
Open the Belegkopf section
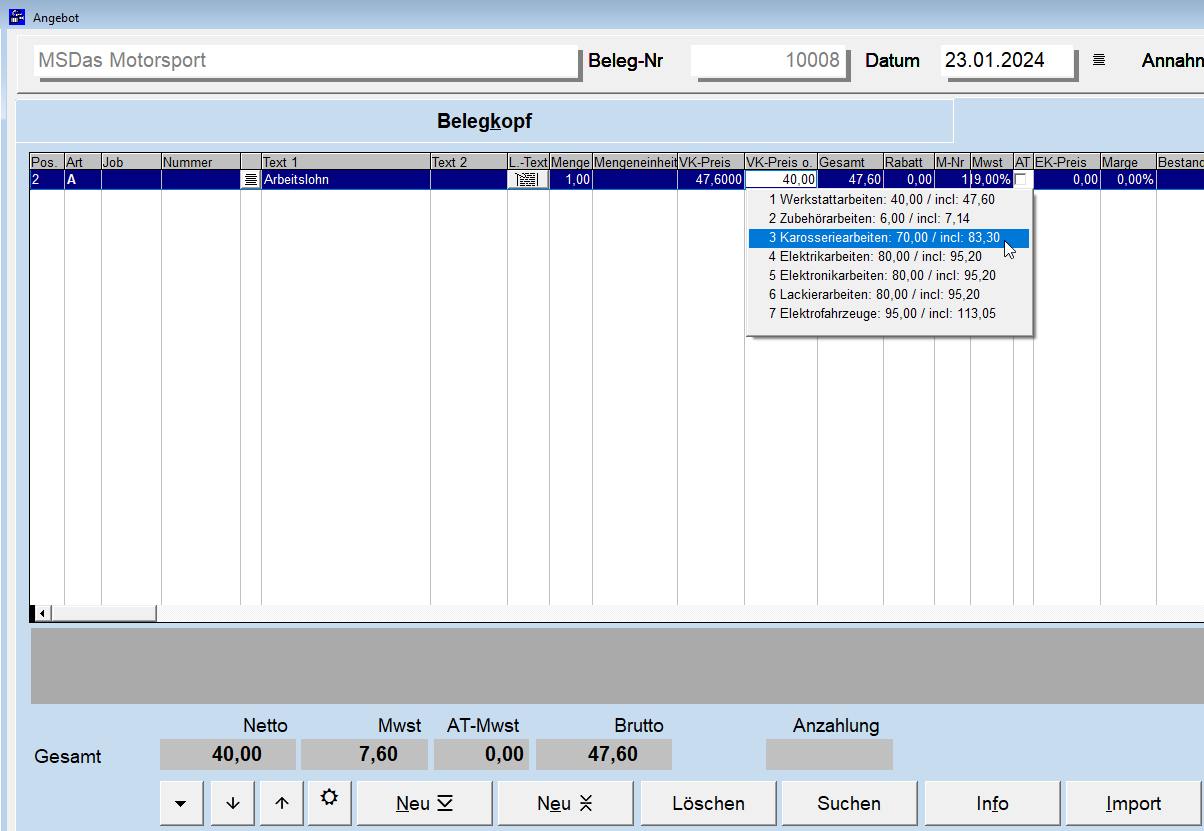click(485, 121)
